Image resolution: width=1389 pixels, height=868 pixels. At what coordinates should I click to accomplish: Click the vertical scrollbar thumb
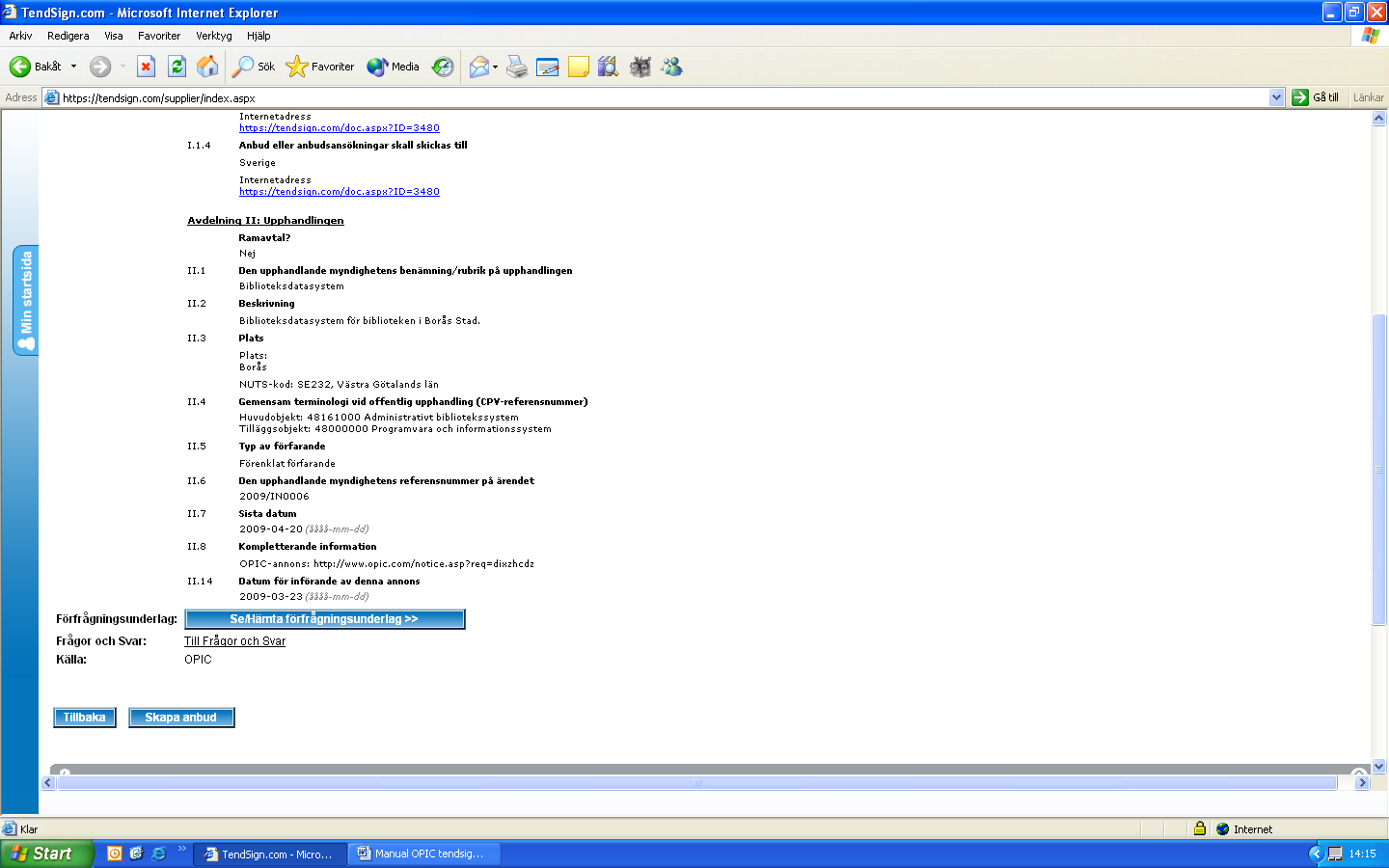click(x=1379, y=470)
